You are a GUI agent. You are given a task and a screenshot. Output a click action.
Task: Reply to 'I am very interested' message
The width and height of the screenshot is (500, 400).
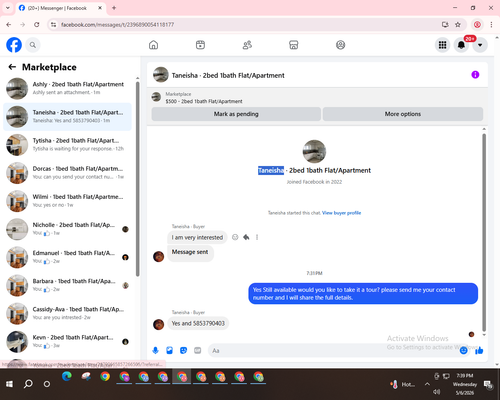click(x=246, y=237)
